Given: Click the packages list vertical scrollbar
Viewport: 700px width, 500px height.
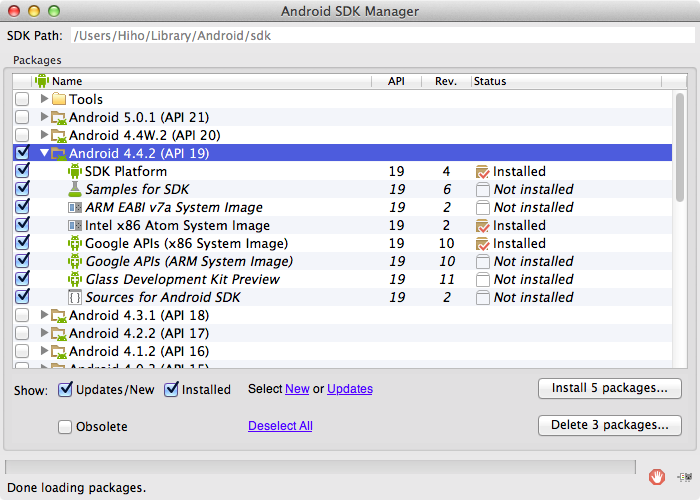Looking at the screenshot, I should [x=680, y=200].
